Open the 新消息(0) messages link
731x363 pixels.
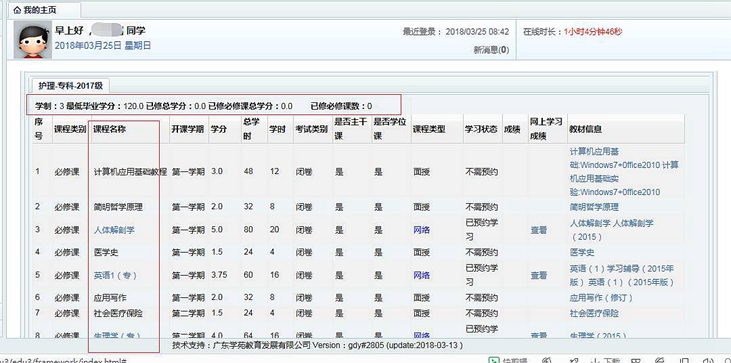(491, 49)
